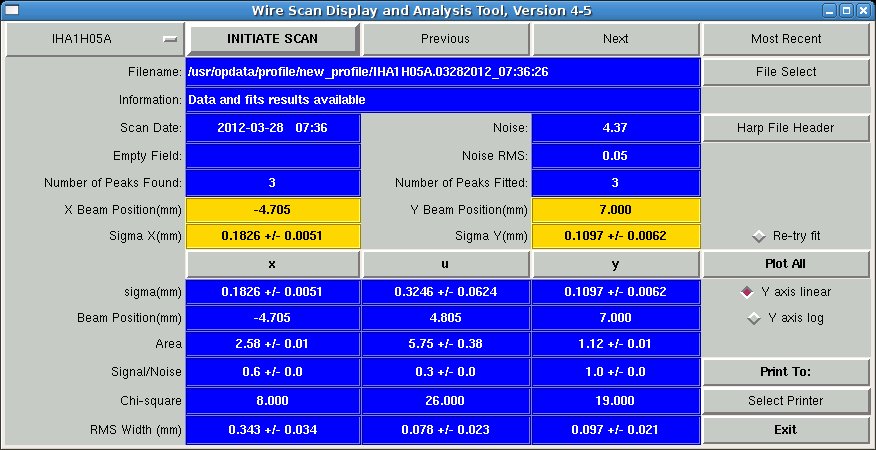
Task: Plot the u wire profile
Action: pyautogui.click(x=445, y=264)
